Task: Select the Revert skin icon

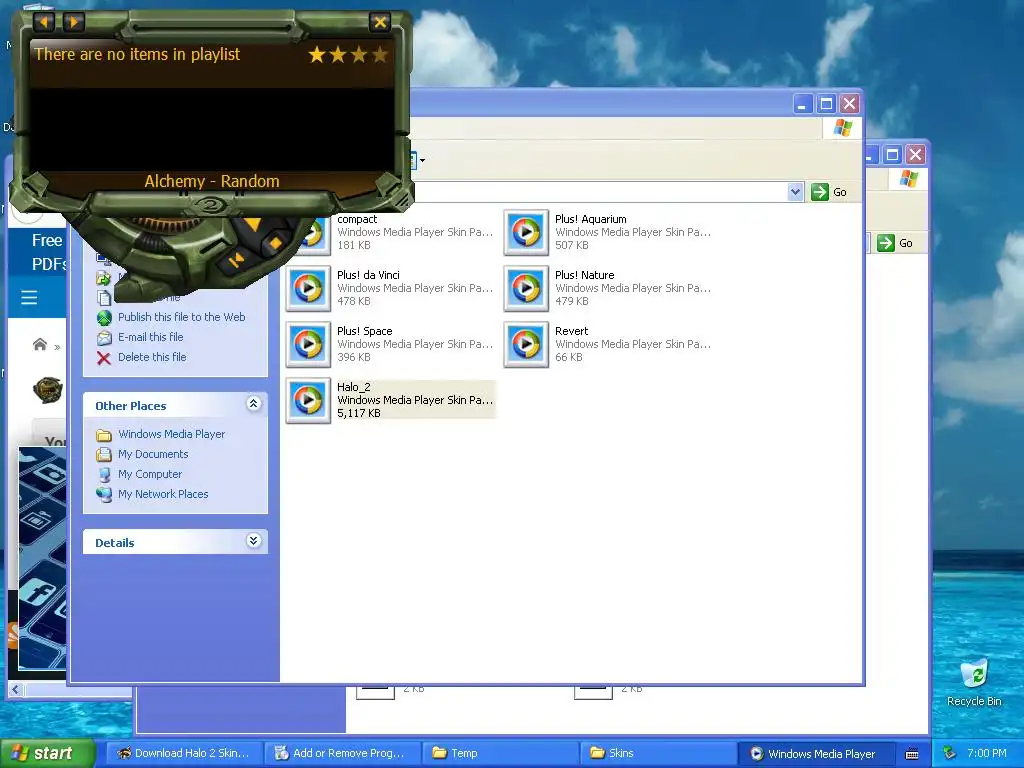Action: point(526,344)
